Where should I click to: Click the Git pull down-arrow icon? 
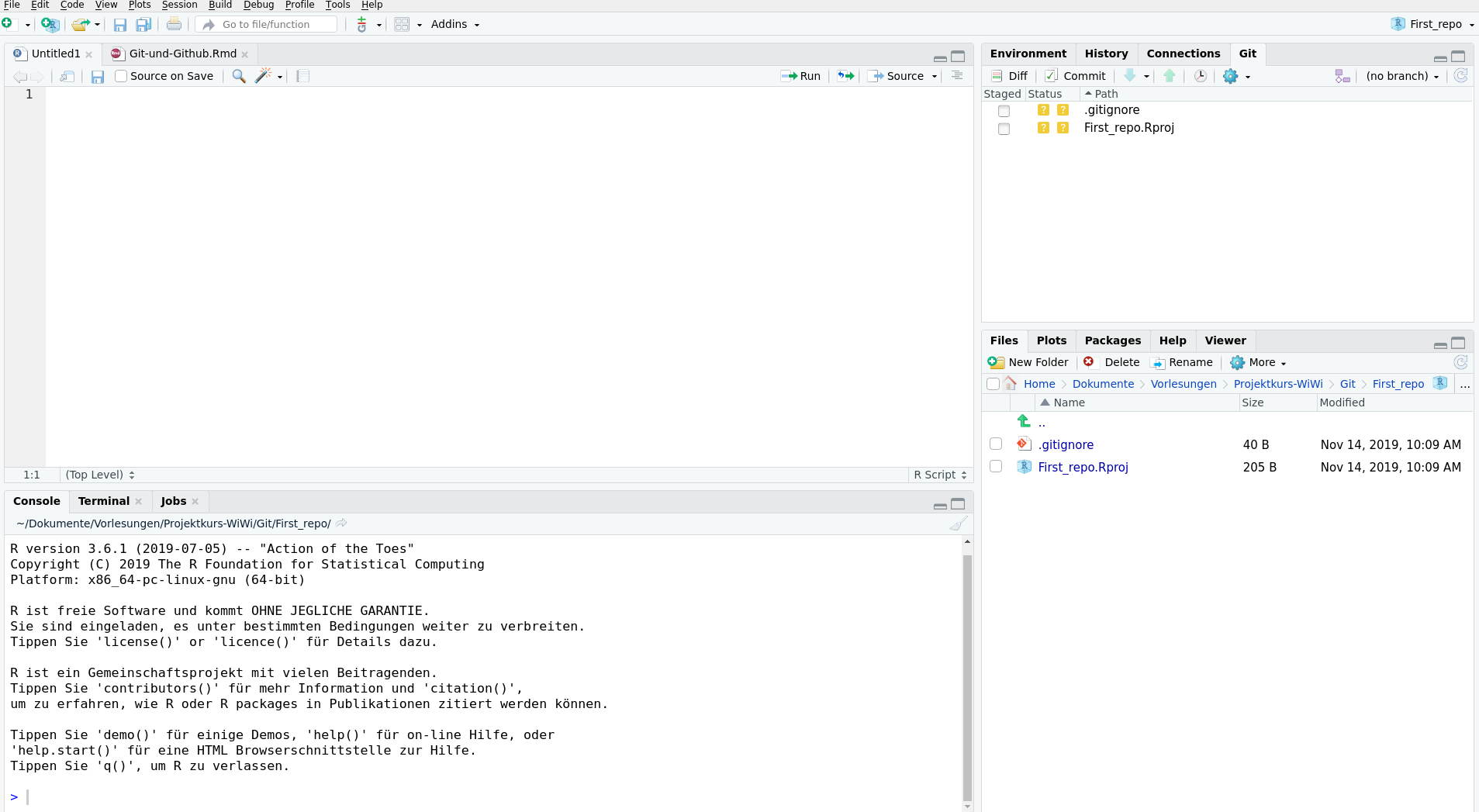[x=1130, y=76]
